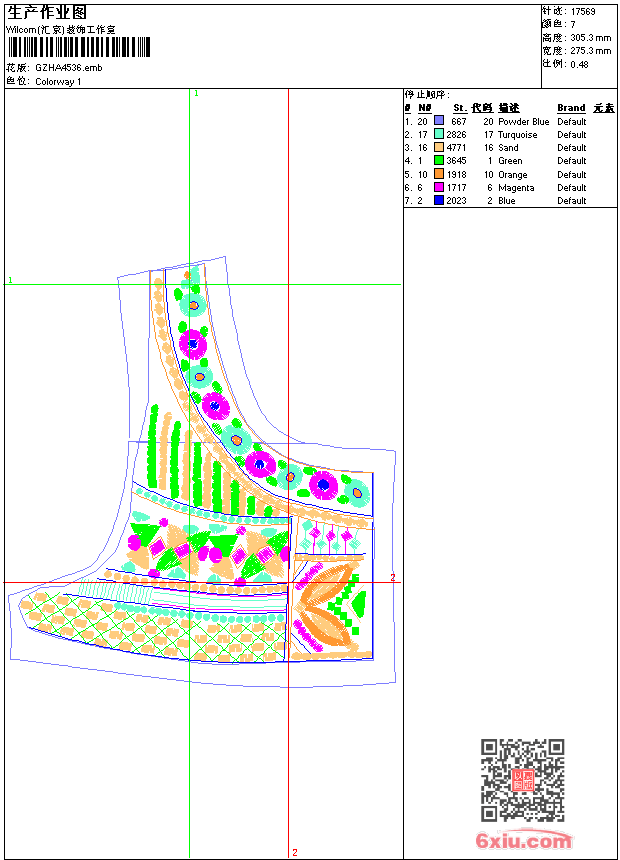Open the 6xiu.com watermark link
Viewport: 620px width, 860px height.
tap(523, 840)
